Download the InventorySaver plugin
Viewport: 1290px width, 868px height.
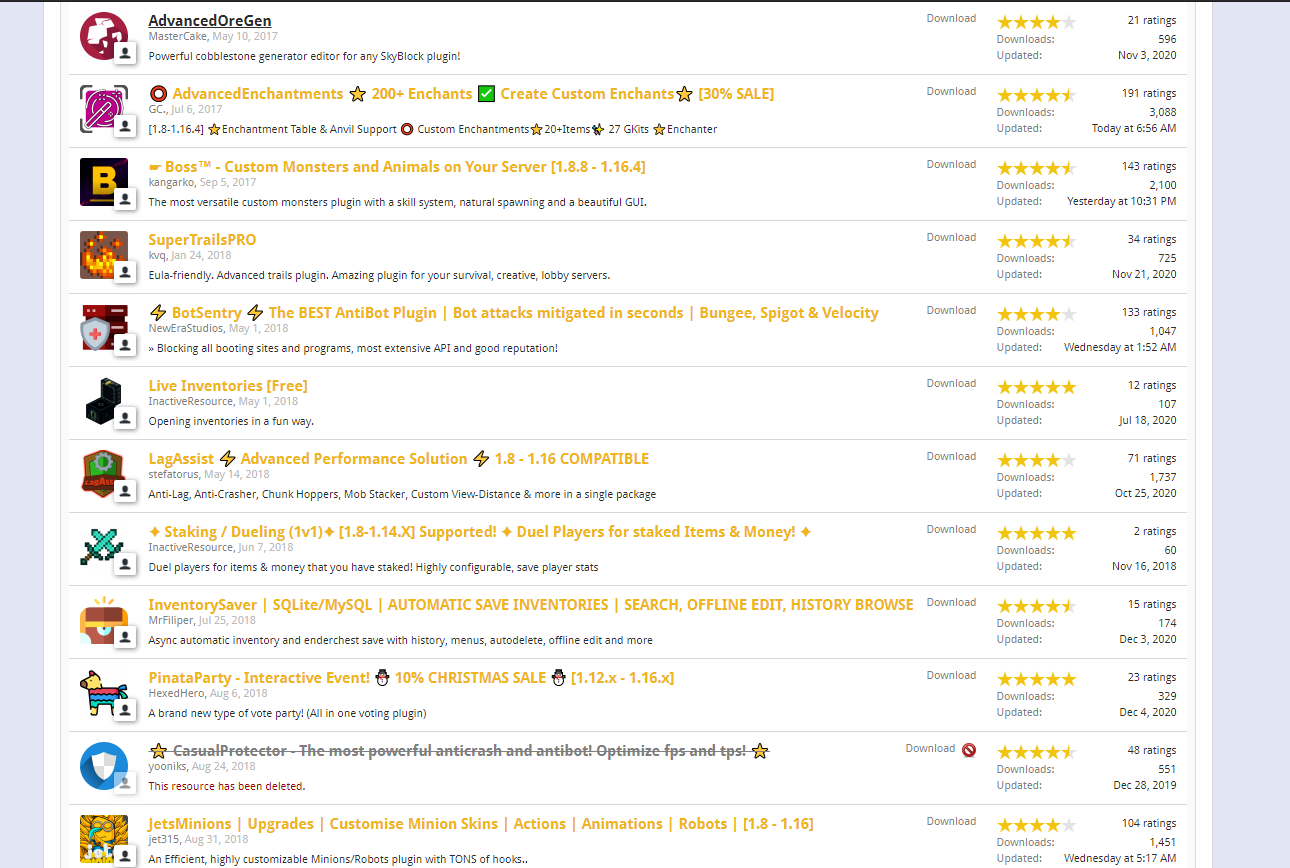point(951,602)
